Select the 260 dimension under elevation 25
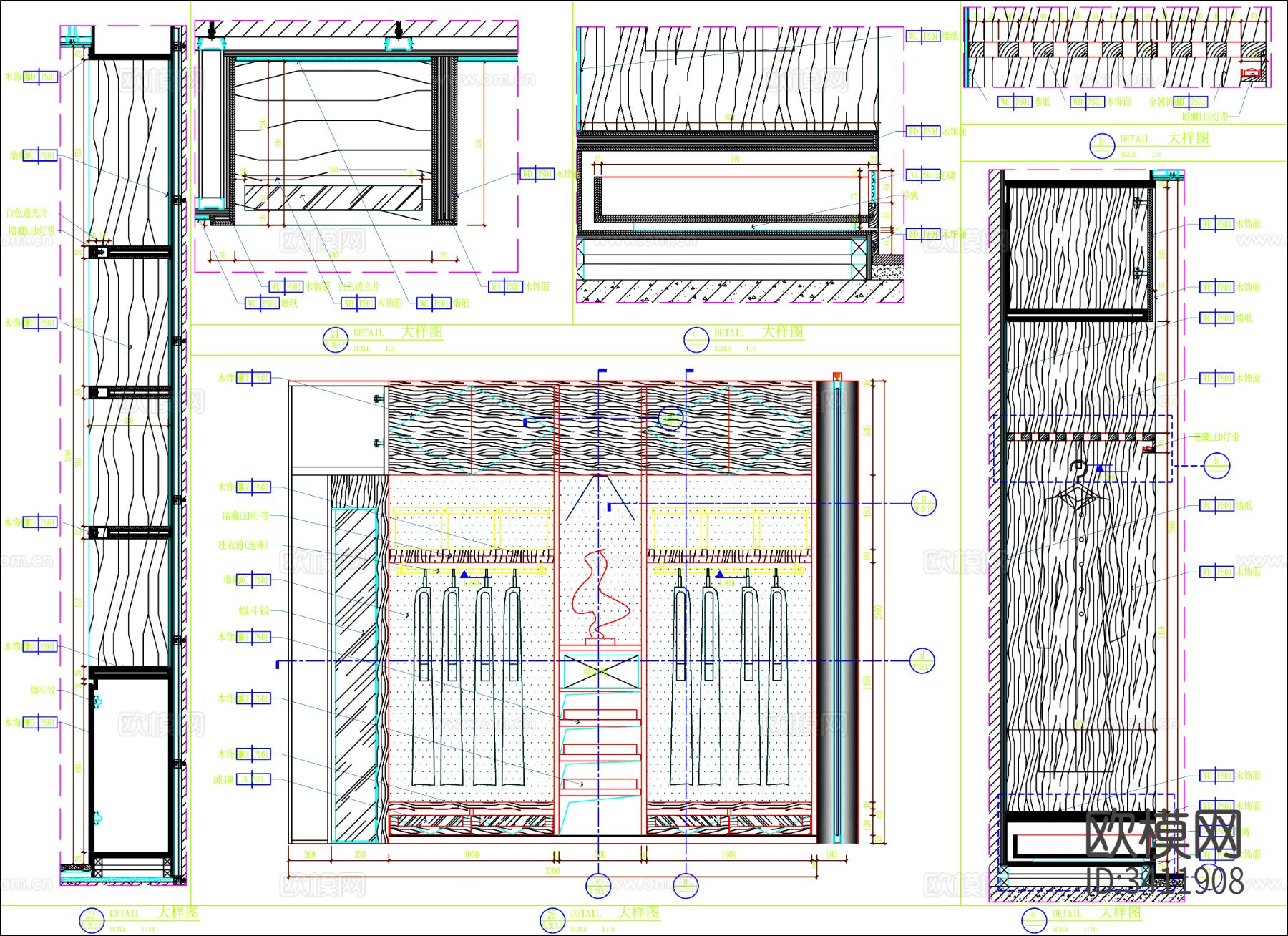The width and height of the screenshot is (1288, 936). pyautogui.click(x=309, y=854)
